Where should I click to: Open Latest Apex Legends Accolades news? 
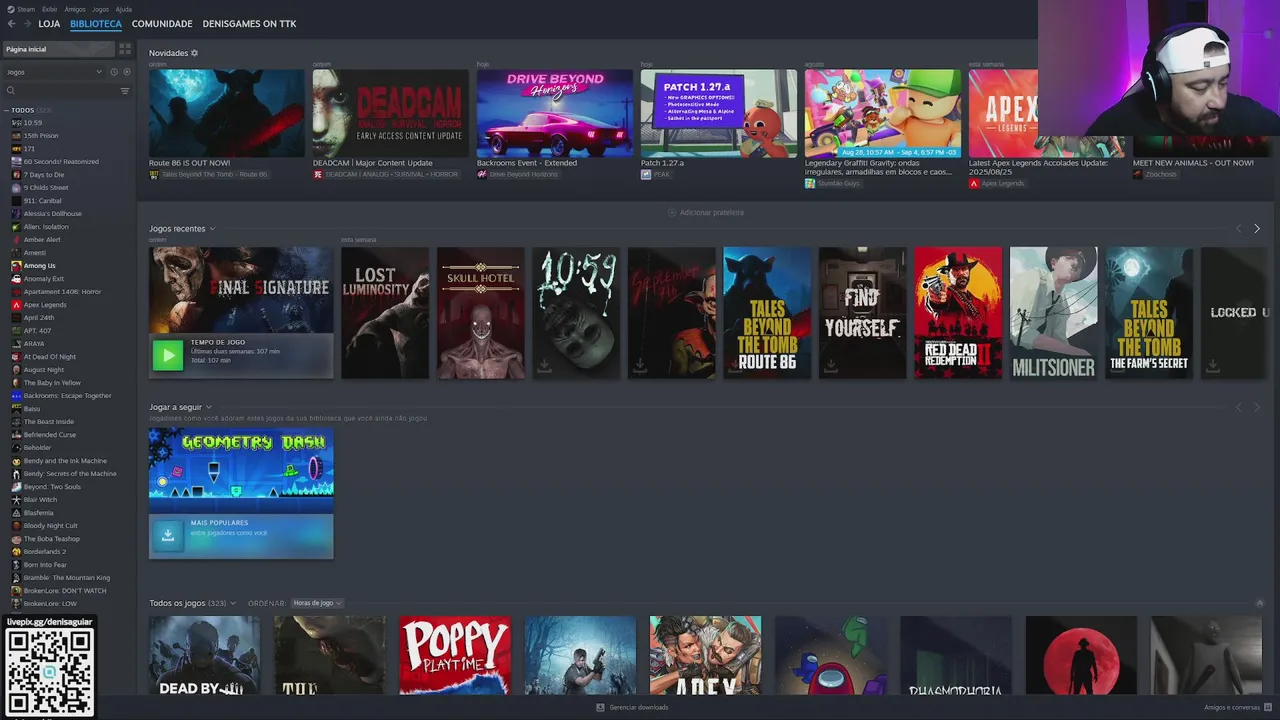(1047, 113)
